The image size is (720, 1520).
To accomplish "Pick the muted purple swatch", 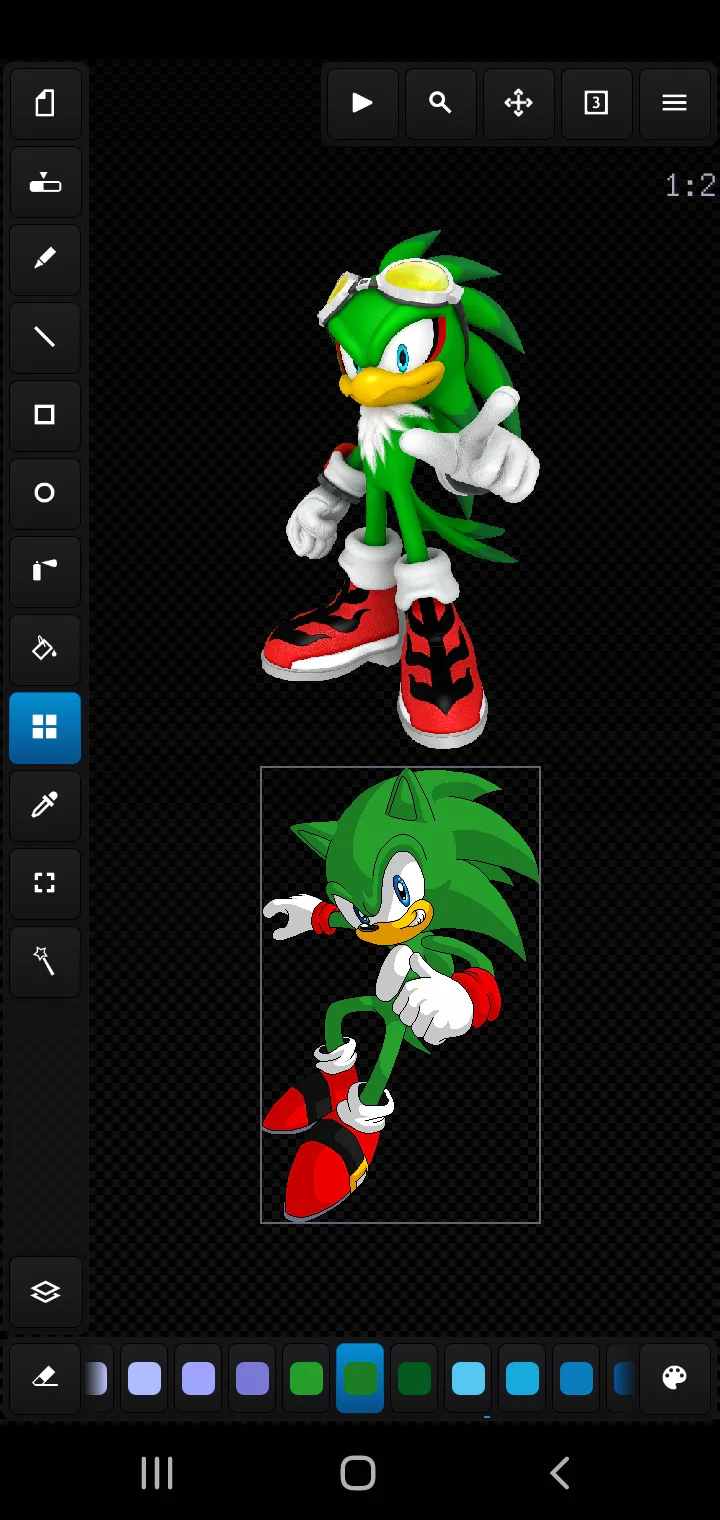I will pyautogui.click(x=253, y=1379).
